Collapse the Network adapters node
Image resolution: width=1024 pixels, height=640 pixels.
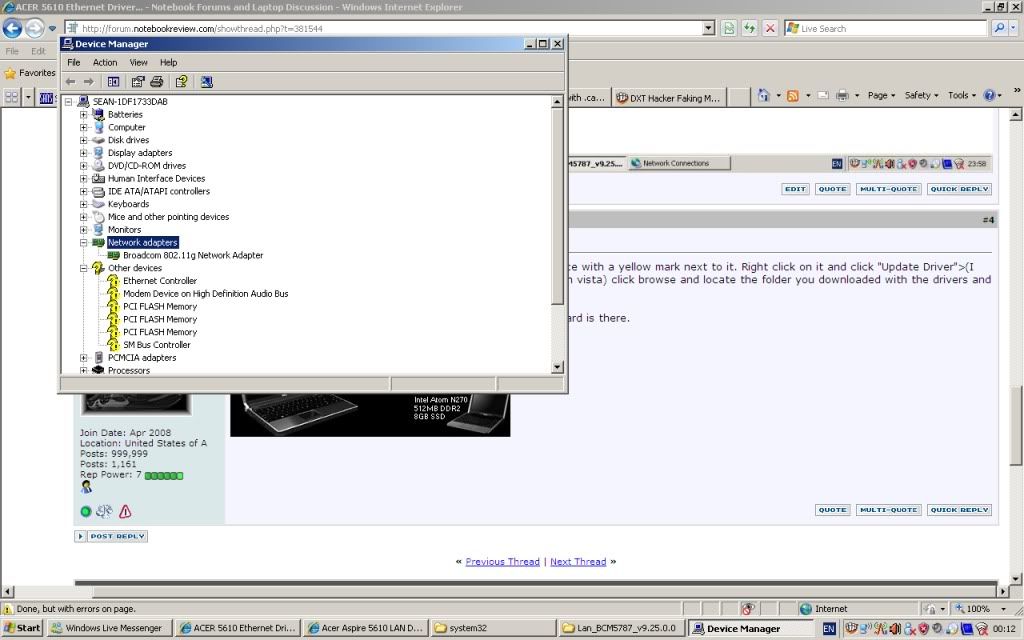click(x=84, y=242)
